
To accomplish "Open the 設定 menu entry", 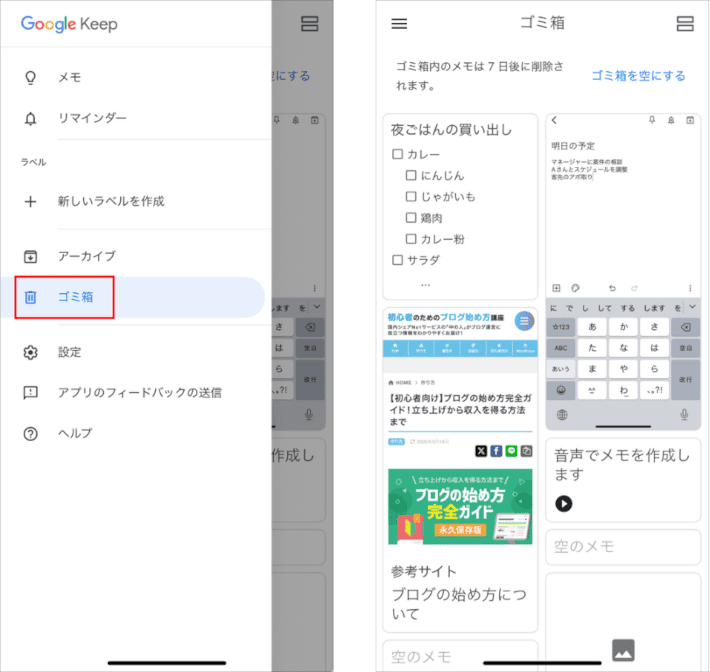I will [x=70, y=352].
